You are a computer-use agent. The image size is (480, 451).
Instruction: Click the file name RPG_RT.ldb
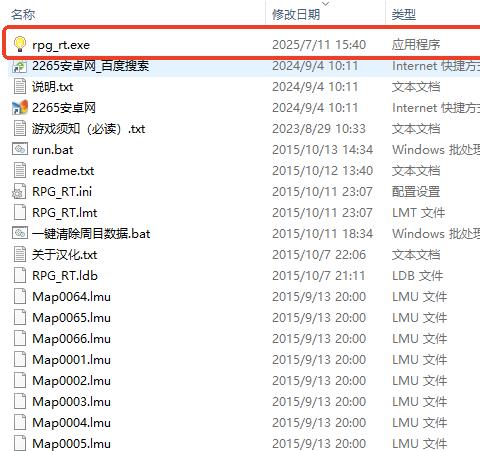[65, 276]
